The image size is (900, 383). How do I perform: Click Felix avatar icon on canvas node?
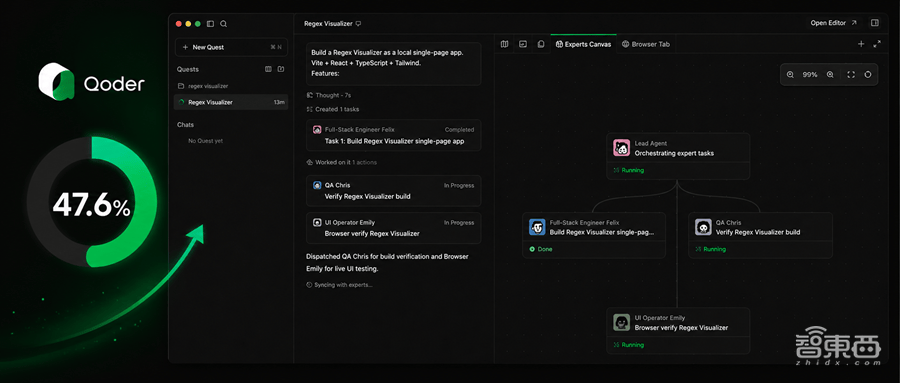pyautogui.click(x=537, y=227)
